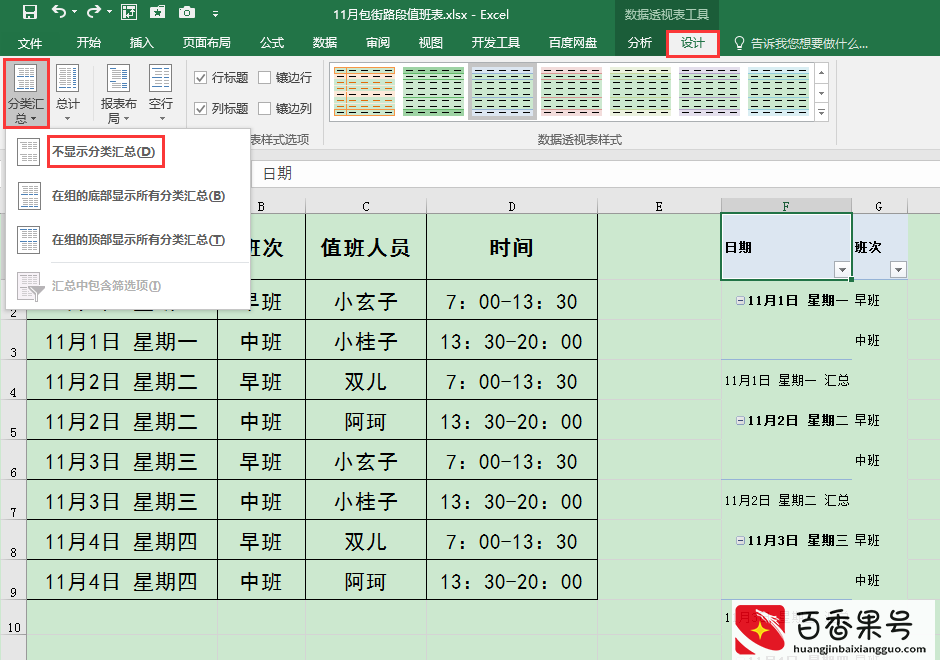Open the 报表布局 report layout dropdown
940x660 pixels.
pos(118,93)
